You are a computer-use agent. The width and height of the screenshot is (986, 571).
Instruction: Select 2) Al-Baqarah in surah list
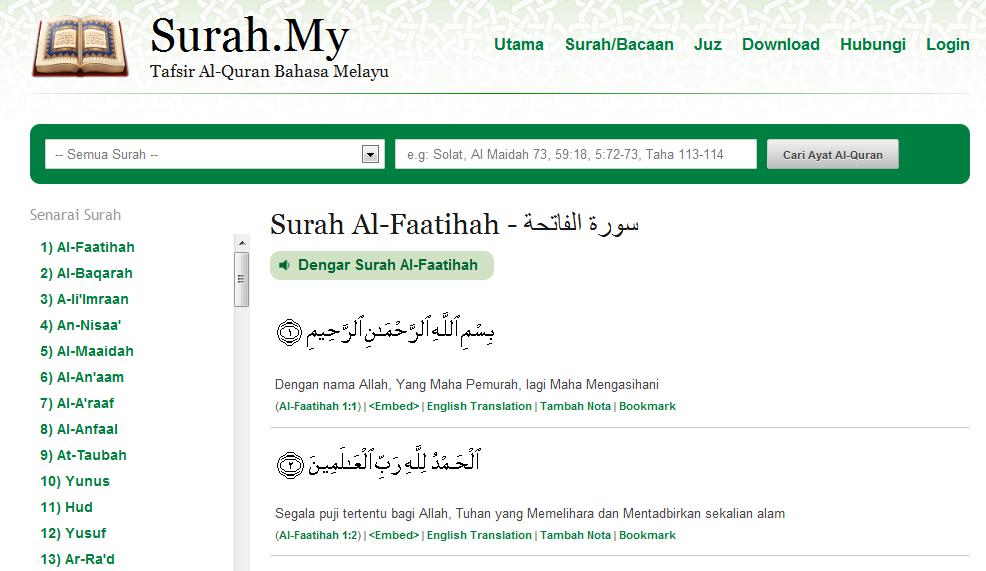86,274
